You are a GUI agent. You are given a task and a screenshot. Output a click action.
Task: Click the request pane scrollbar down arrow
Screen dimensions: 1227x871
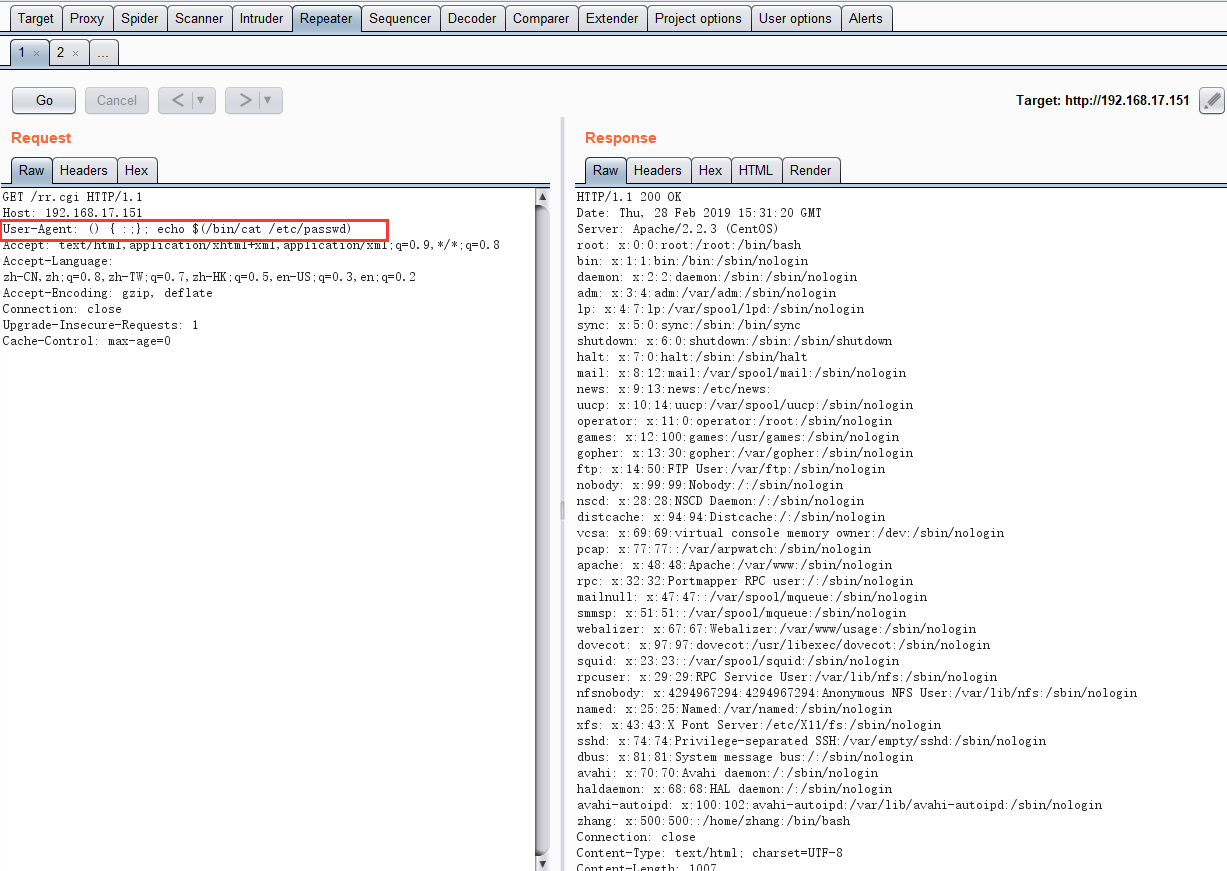[x=543, y=862]
